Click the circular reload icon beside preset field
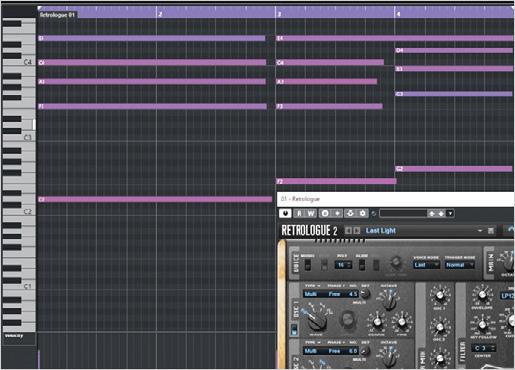This screenshot has width=515, height=370. point(374,214)
